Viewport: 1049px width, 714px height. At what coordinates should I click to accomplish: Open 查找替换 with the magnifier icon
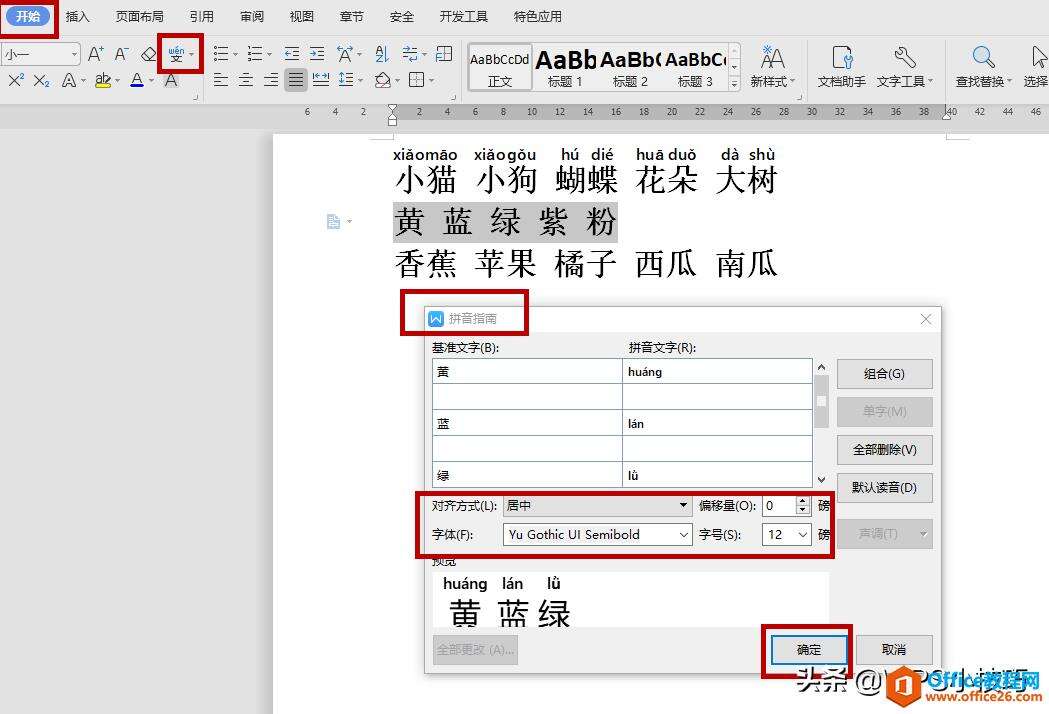pyautogui.click(x=981, y=57)
